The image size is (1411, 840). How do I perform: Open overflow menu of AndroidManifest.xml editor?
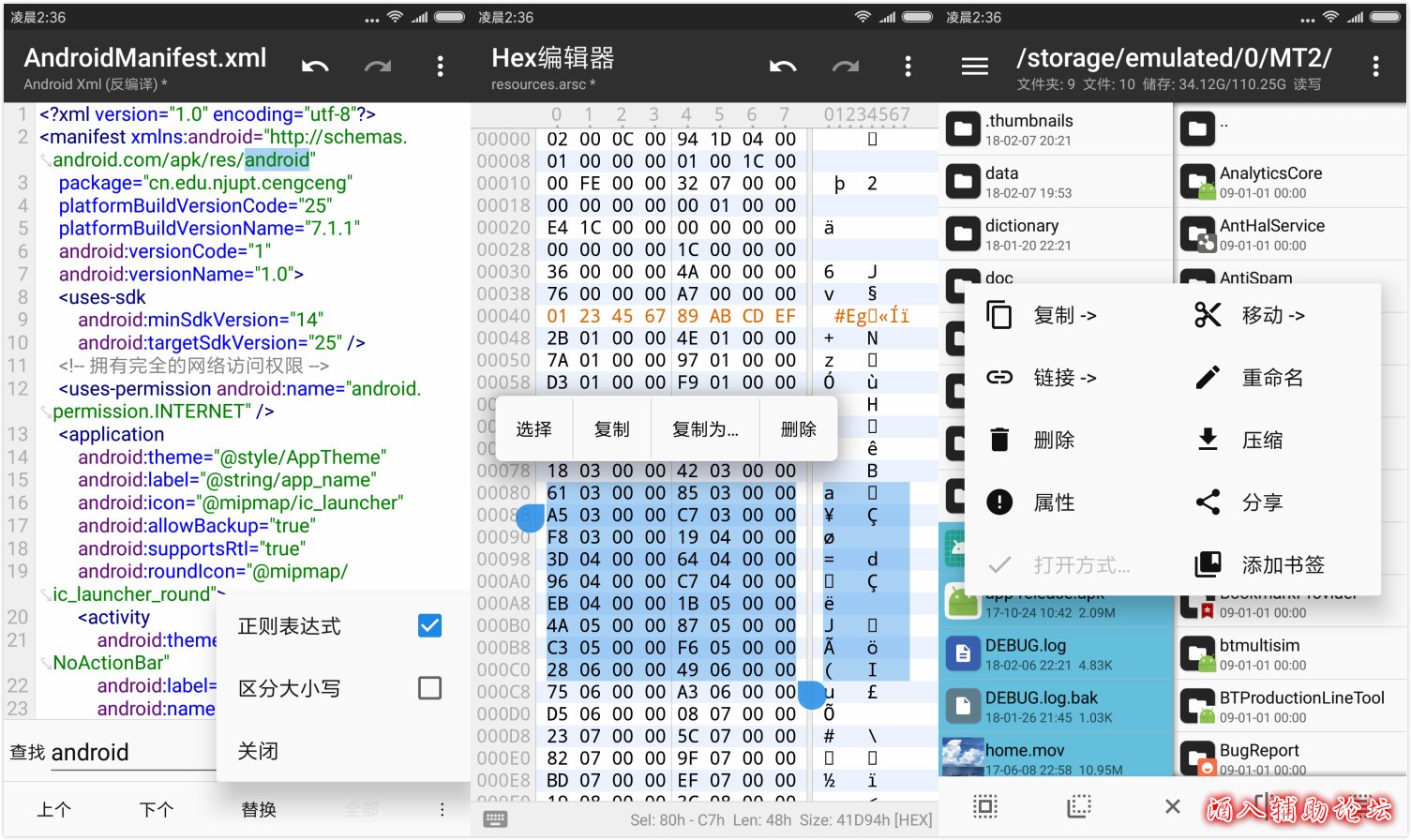(x=440, y=66)
